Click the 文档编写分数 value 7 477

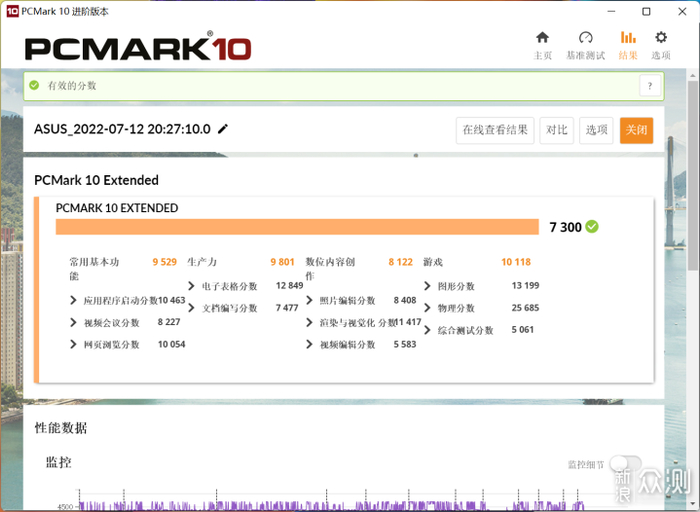287,308
